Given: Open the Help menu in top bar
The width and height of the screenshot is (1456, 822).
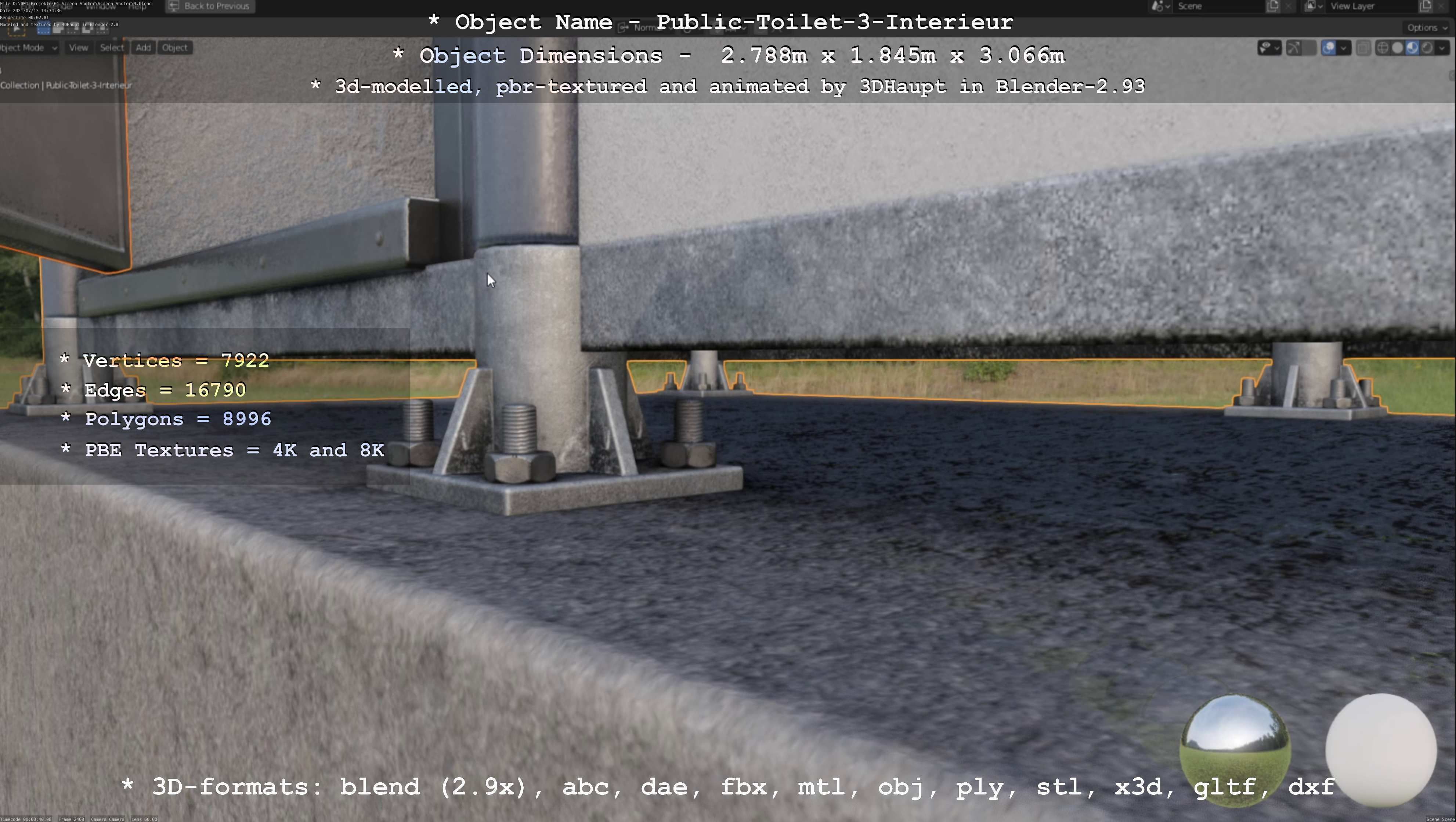Looking at the screenshot, I should 137,6.
